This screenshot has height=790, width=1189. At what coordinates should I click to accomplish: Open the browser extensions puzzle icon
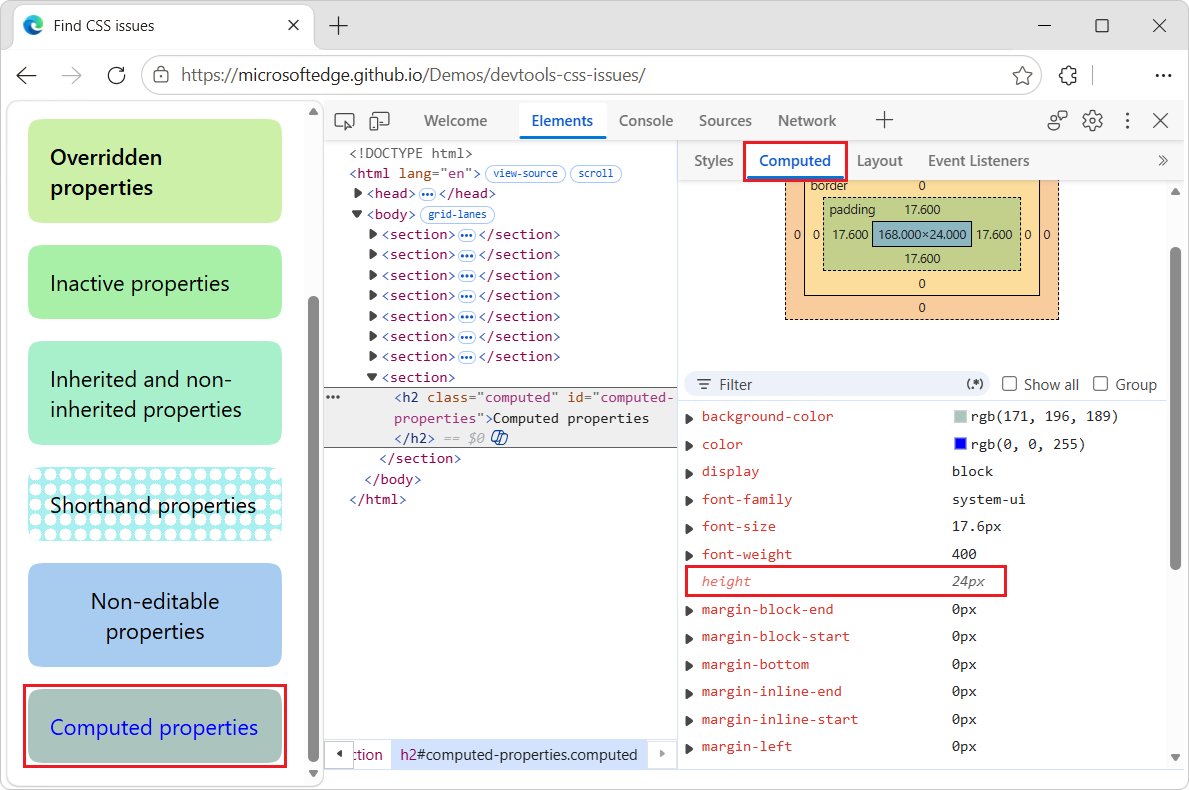(x=1068, y=75)
